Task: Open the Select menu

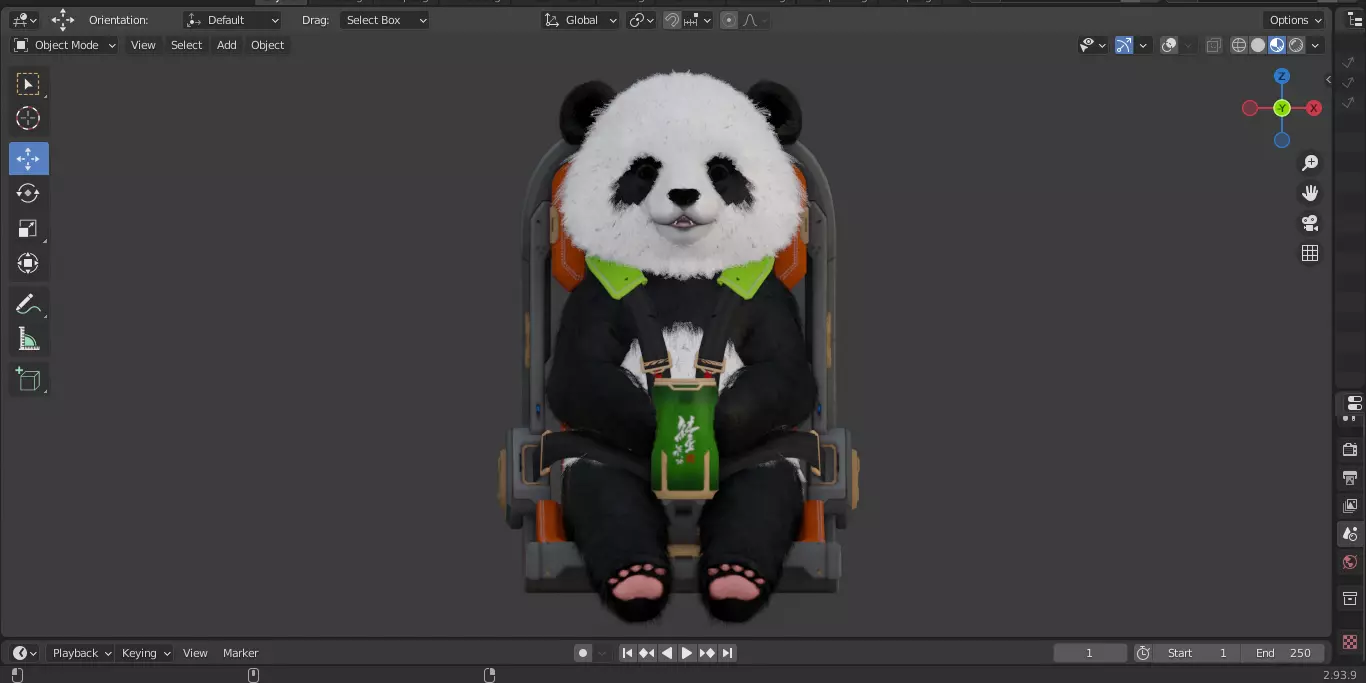Action: (186, 45)
